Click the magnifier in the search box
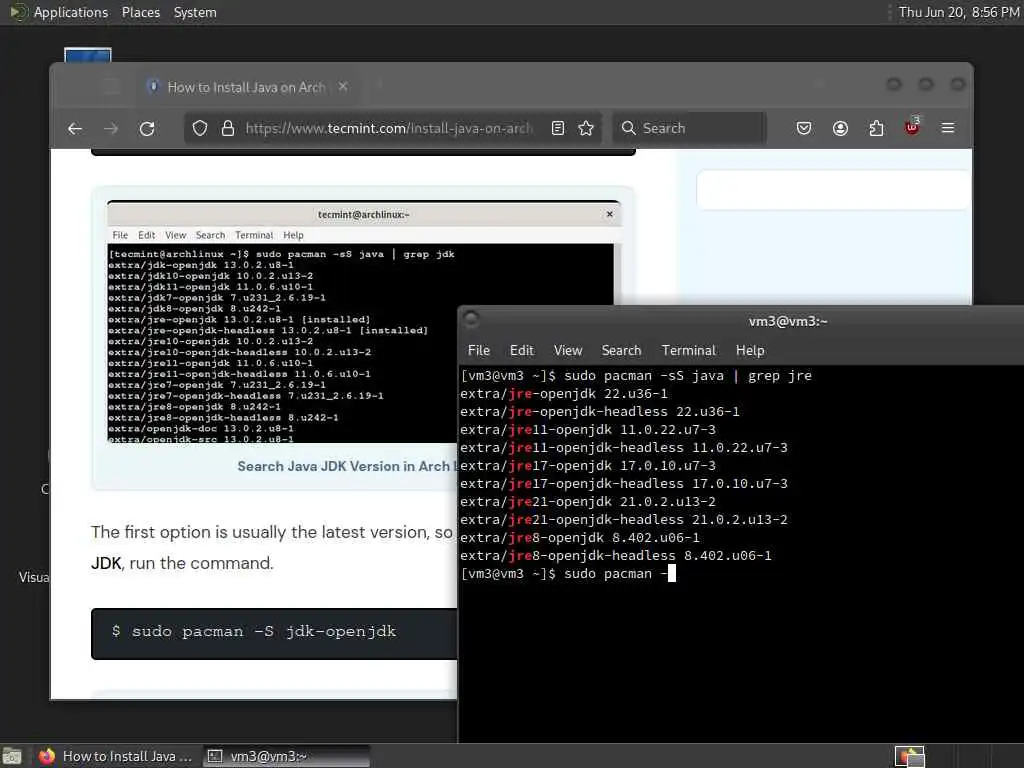This screenshot has height=768, width=1024. pos(628,128)
